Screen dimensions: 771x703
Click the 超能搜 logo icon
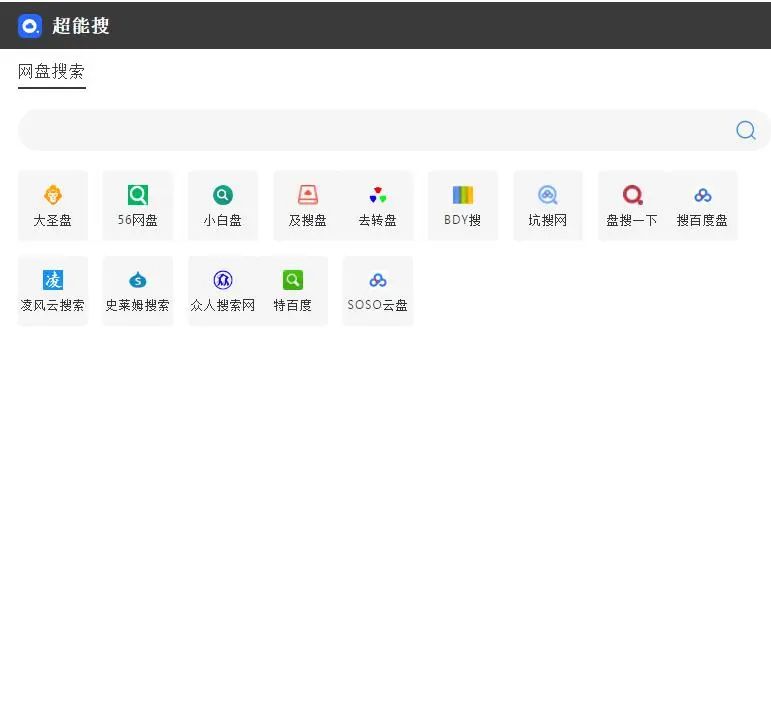click(x=30, y=26)
